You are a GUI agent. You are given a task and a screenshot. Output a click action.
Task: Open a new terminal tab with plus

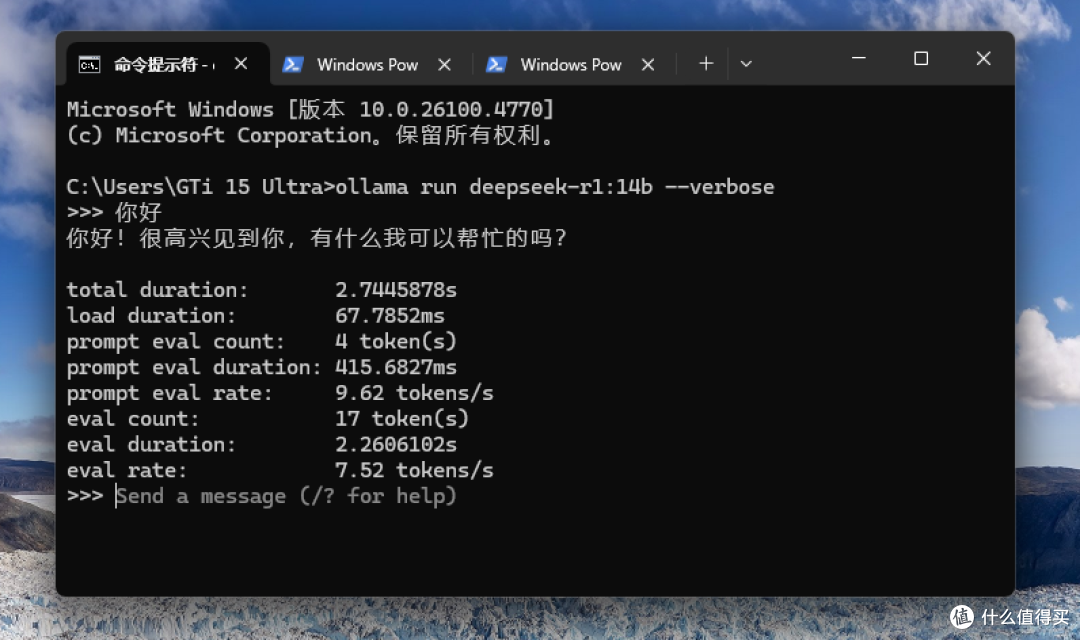pyautogui.click(x=706, y=64)
